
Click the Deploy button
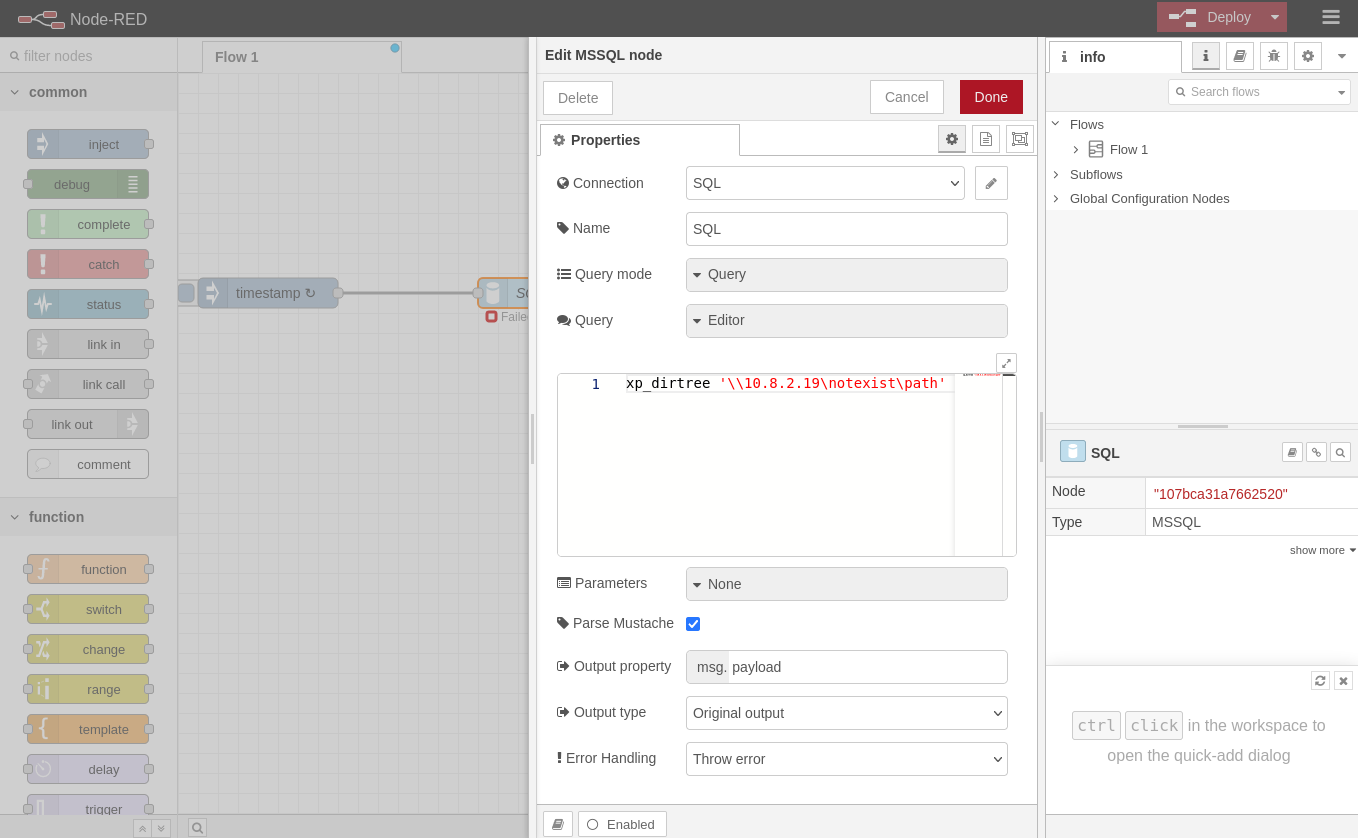[1210, 17]
